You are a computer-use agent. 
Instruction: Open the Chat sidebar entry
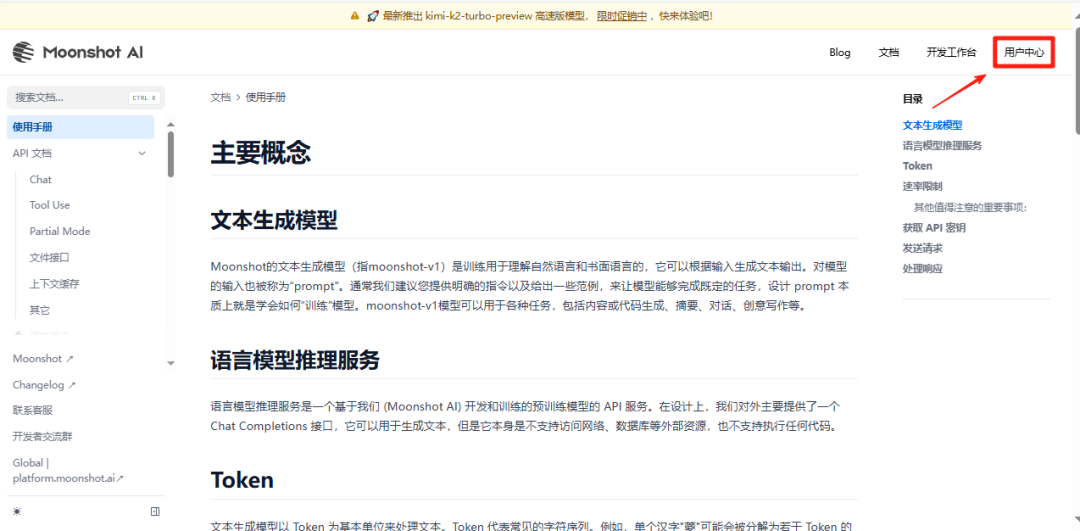pyautogui.click(x=41, y=179)
